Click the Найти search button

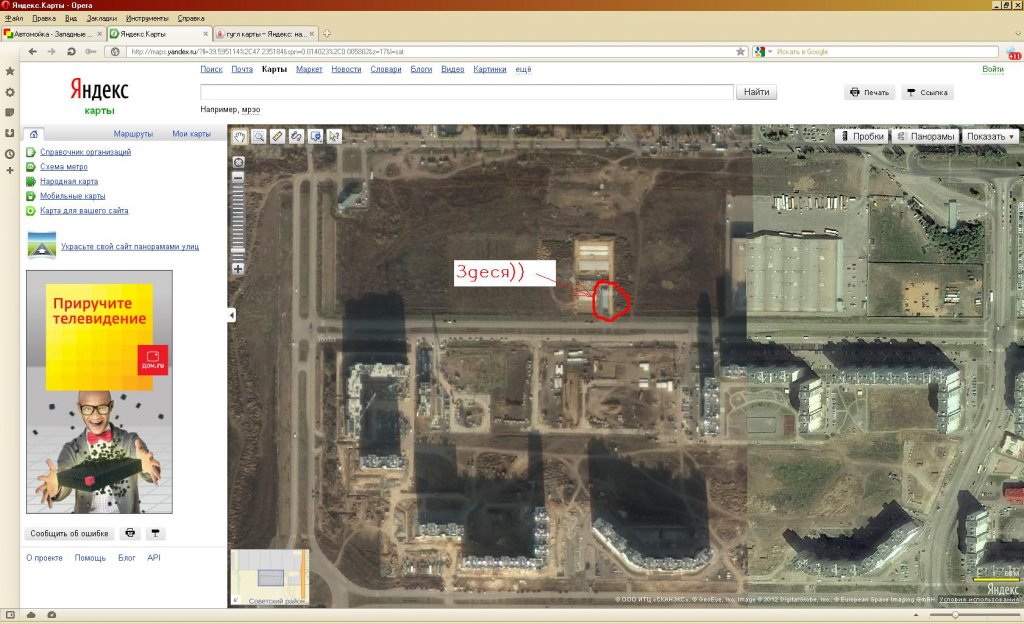coord(757,92)
